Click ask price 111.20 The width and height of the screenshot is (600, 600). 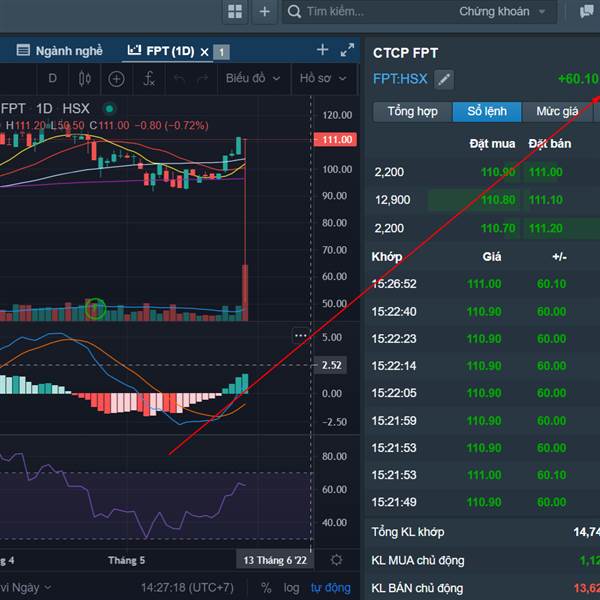[546, 228]
